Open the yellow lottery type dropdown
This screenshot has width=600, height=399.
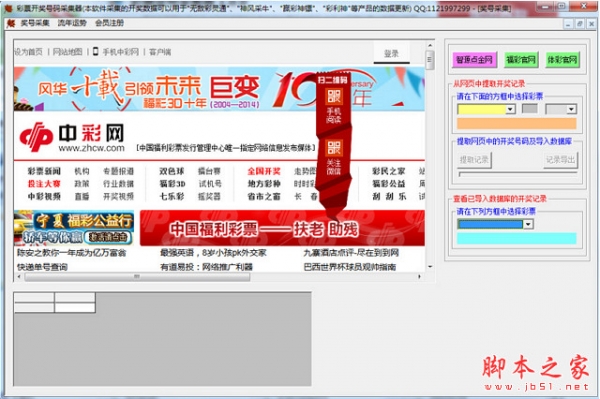(x=510, y=109)
